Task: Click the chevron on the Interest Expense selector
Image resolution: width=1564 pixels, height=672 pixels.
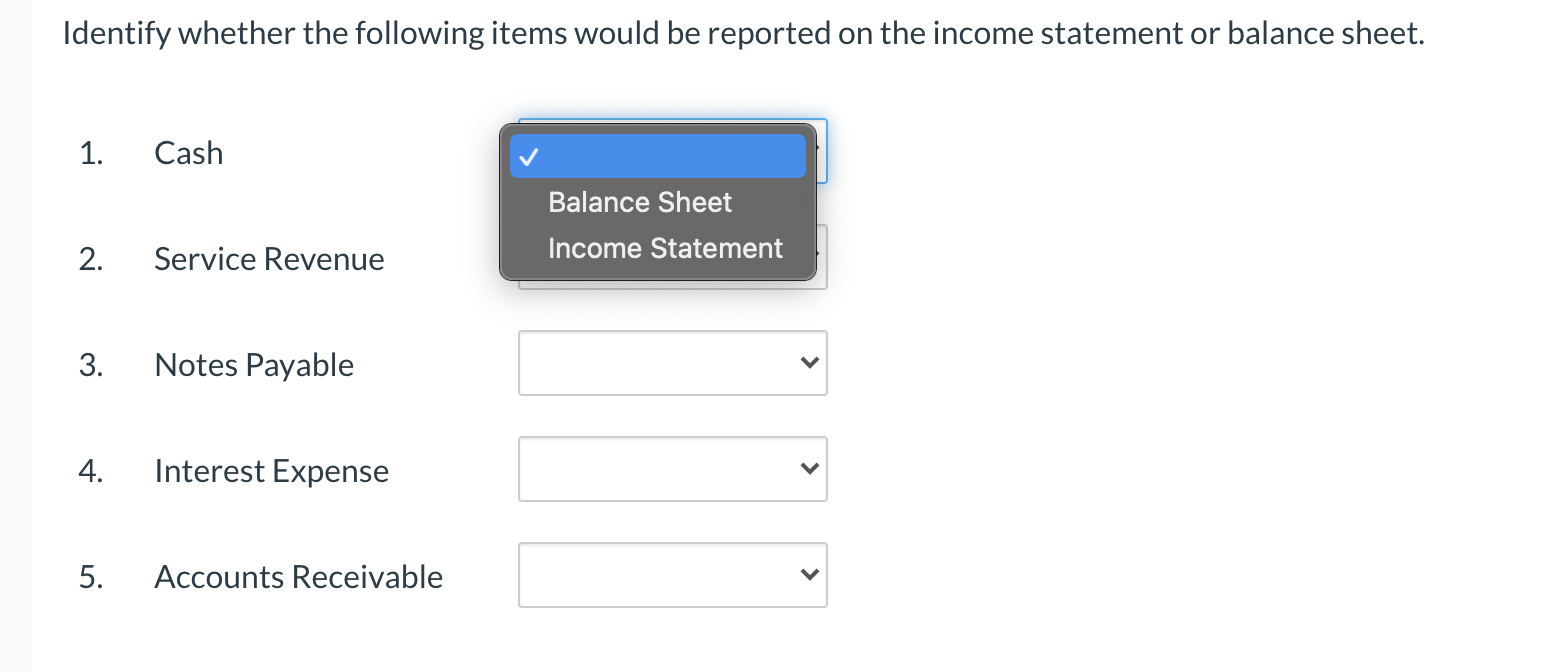Action: pos(811,469)
